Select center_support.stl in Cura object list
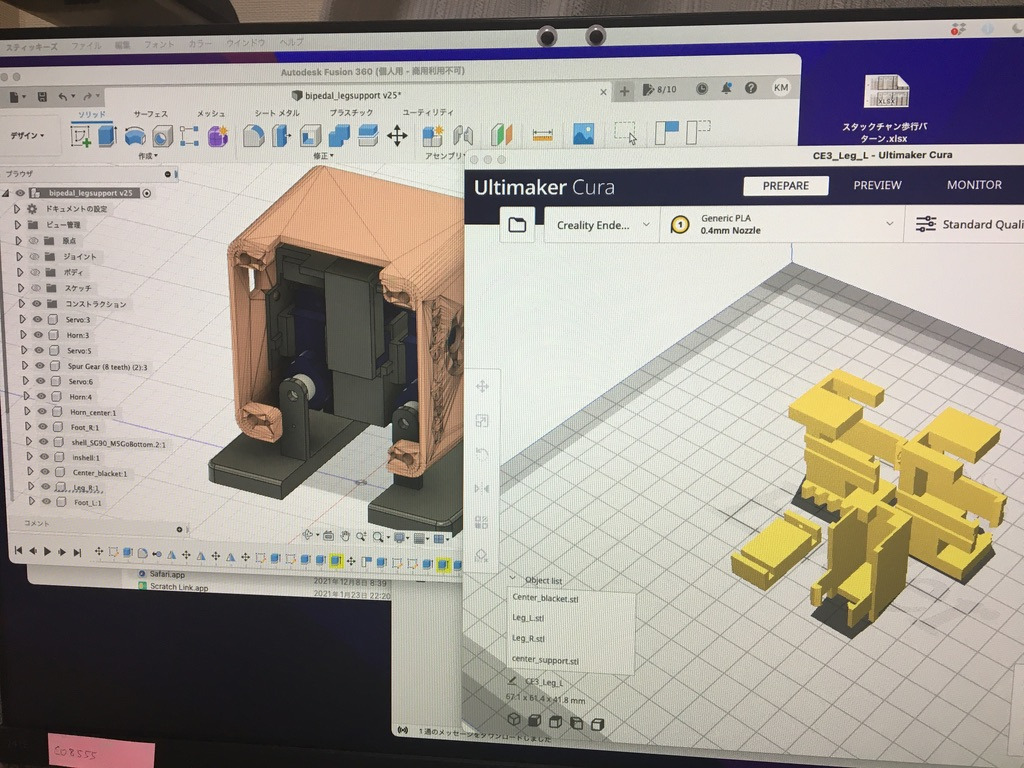 point(545,660)
